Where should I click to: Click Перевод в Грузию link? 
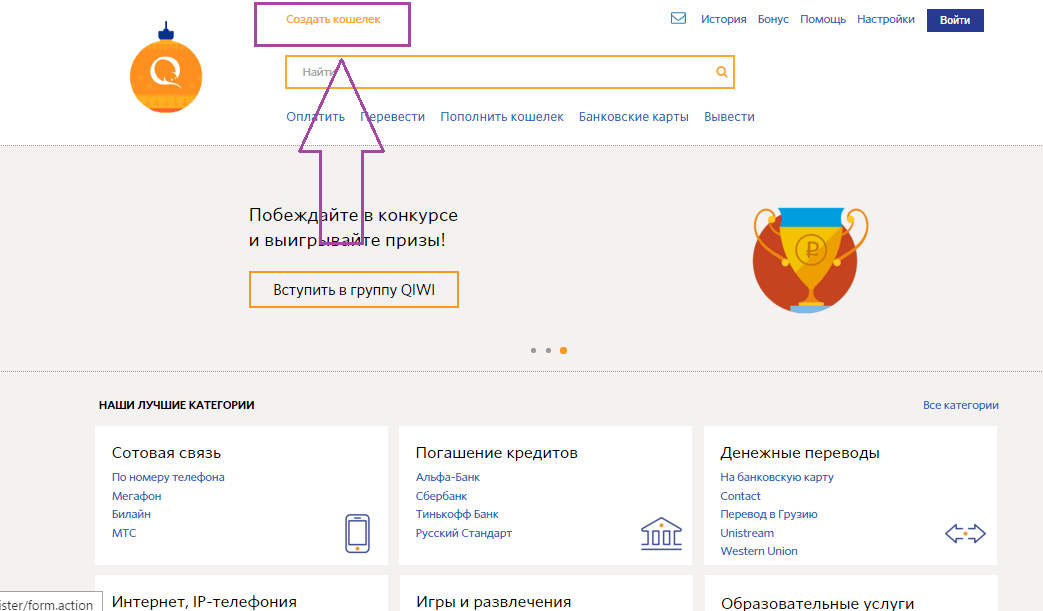point(769,514)
